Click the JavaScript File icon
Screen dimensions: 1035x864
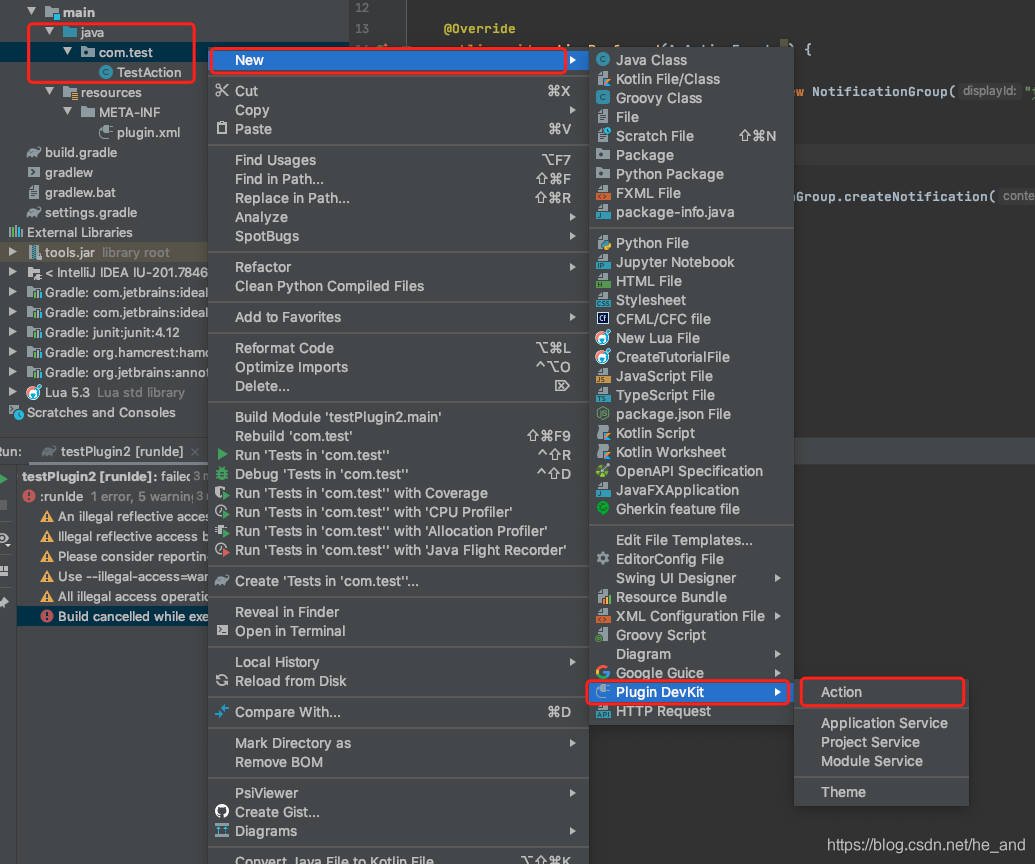click(x=603, y=376)
